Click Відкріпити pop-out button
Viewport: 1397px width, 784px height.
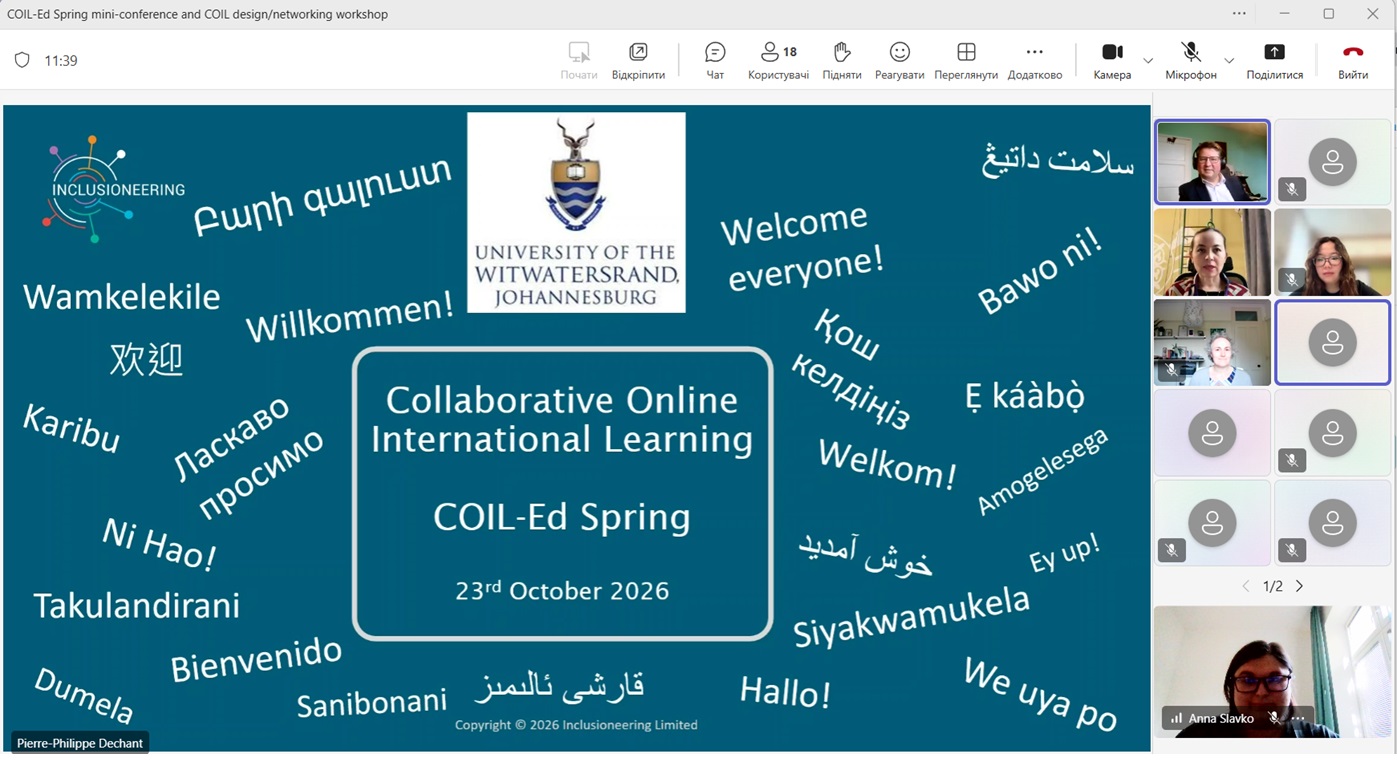[x=638, y=61]
